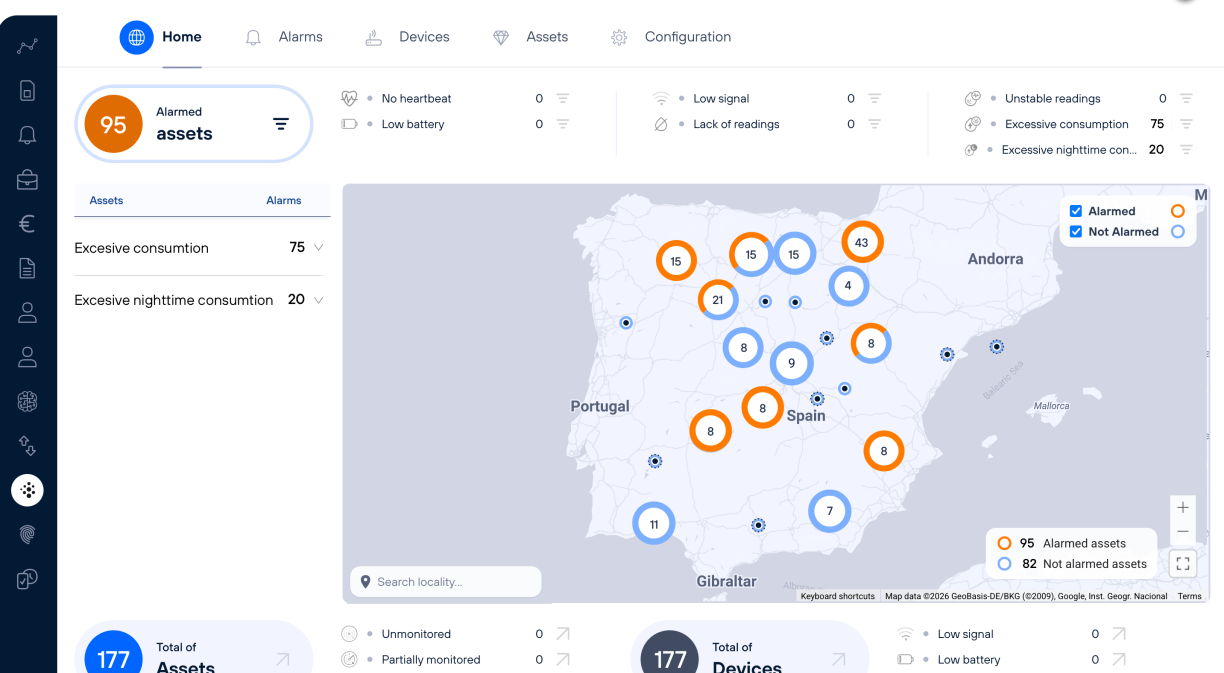The image size is (1224, 673).
Task: Click the Search locality field
Action: tap(446, 582)
